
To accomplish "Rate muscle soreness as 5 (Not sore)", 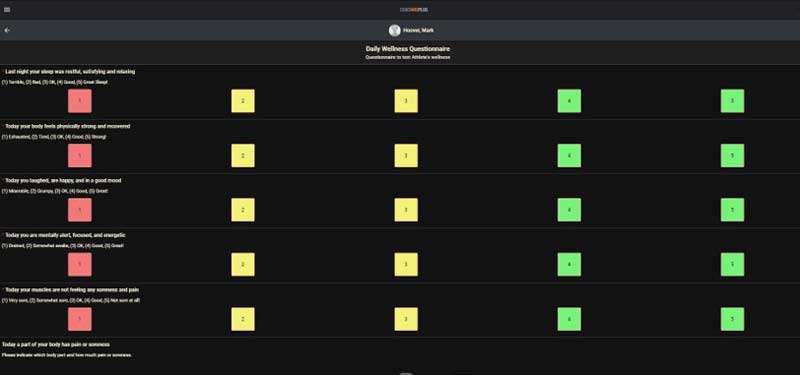I will pos(732,319).
